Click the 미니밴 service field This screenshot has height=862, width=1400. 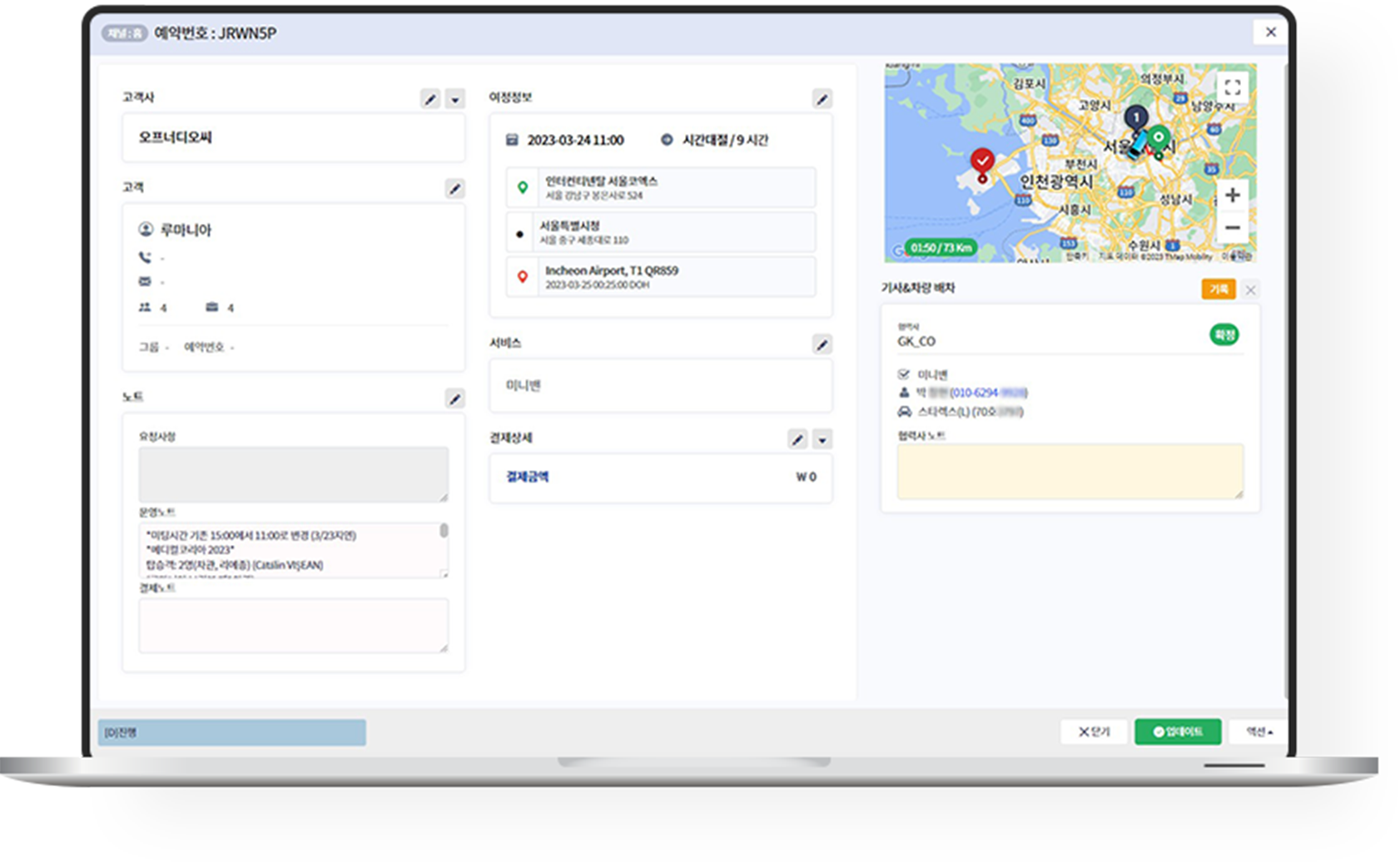[661, 385]
